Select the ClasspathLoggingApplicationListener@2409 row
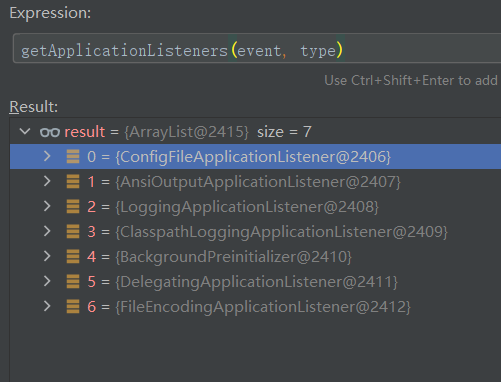This screenshot has width=501, height=382. click(255, 232)
